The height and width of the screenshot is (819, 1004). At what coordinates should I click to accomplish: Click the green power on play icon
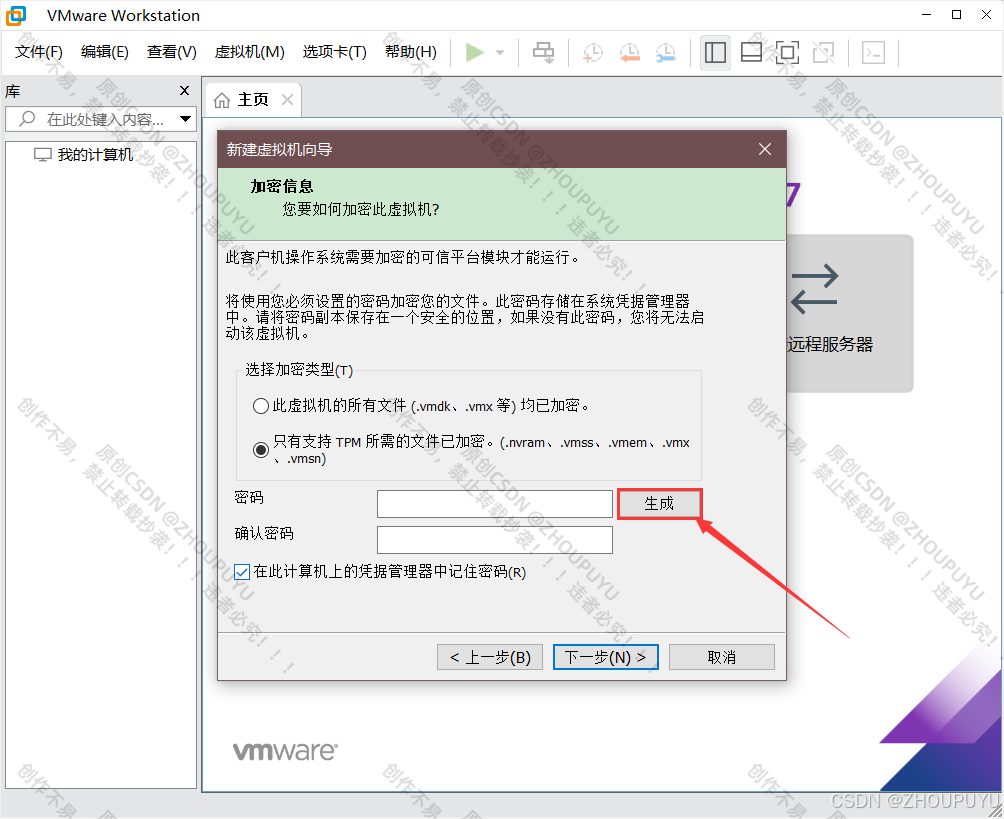click(474, 53)
